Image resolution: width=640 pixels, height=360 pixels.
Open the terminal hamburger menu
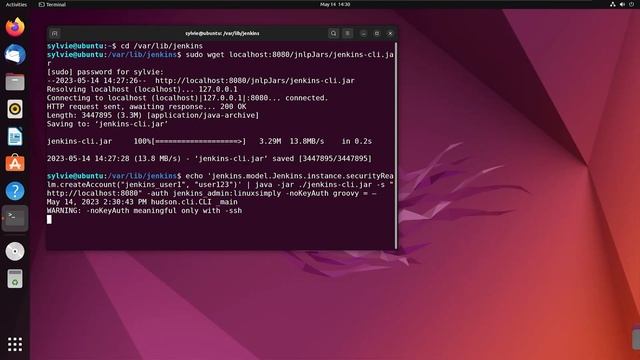tap(347, 33)
